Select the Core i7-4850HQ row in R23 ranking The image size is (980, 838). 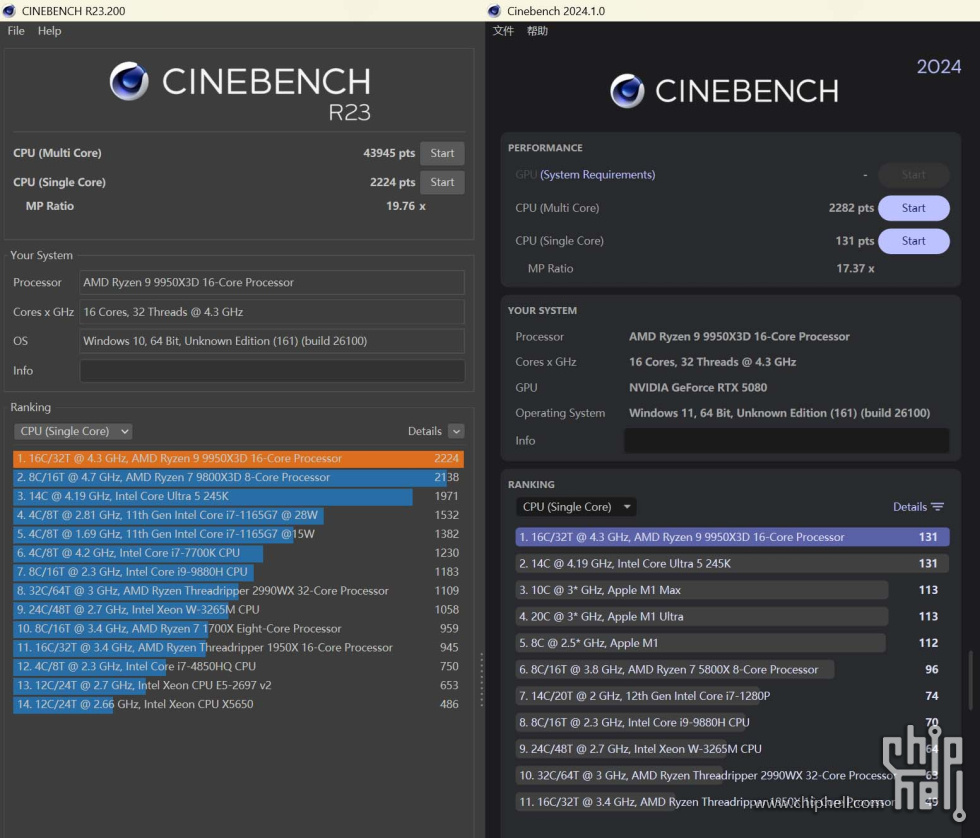point(238,667)
